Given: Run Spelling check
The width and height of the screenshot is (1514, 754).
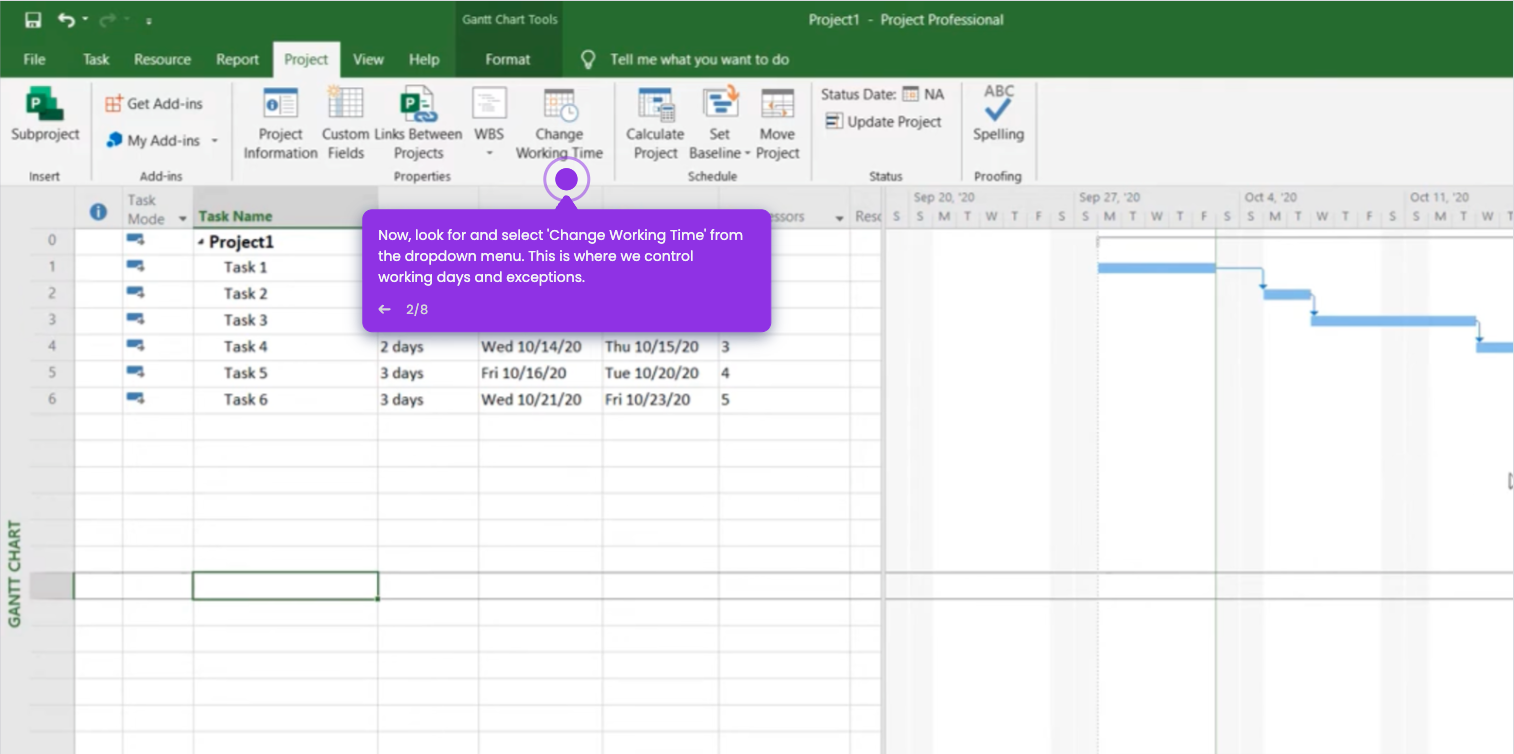Looking at the screenshot, I should (998, 113).
